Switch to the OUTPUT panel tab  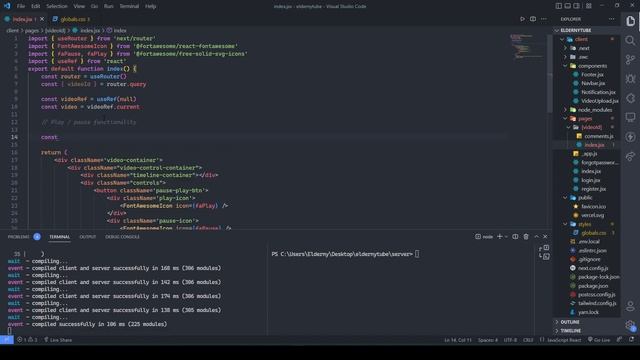87,237
